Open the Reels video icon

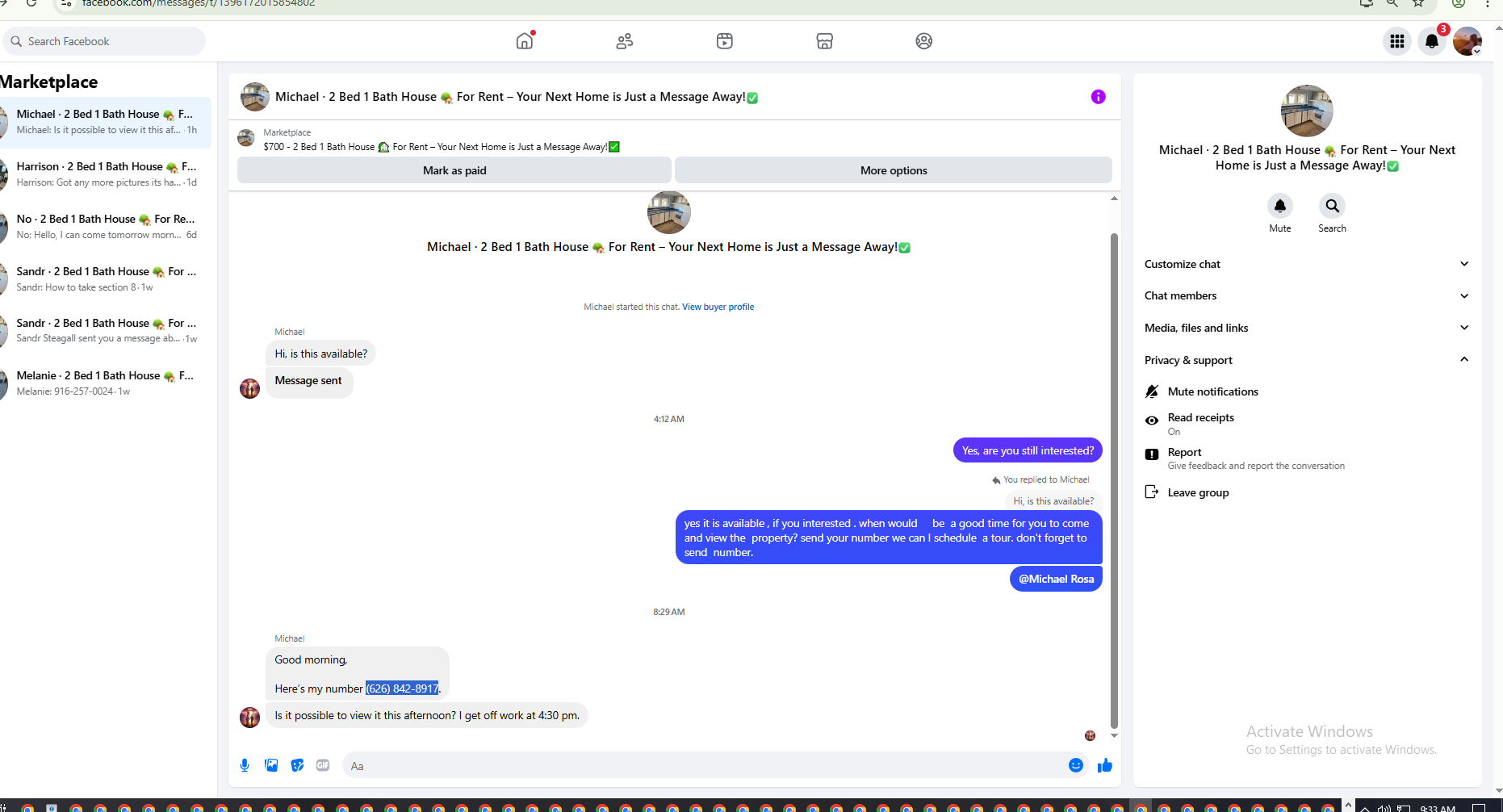point(725,41)
